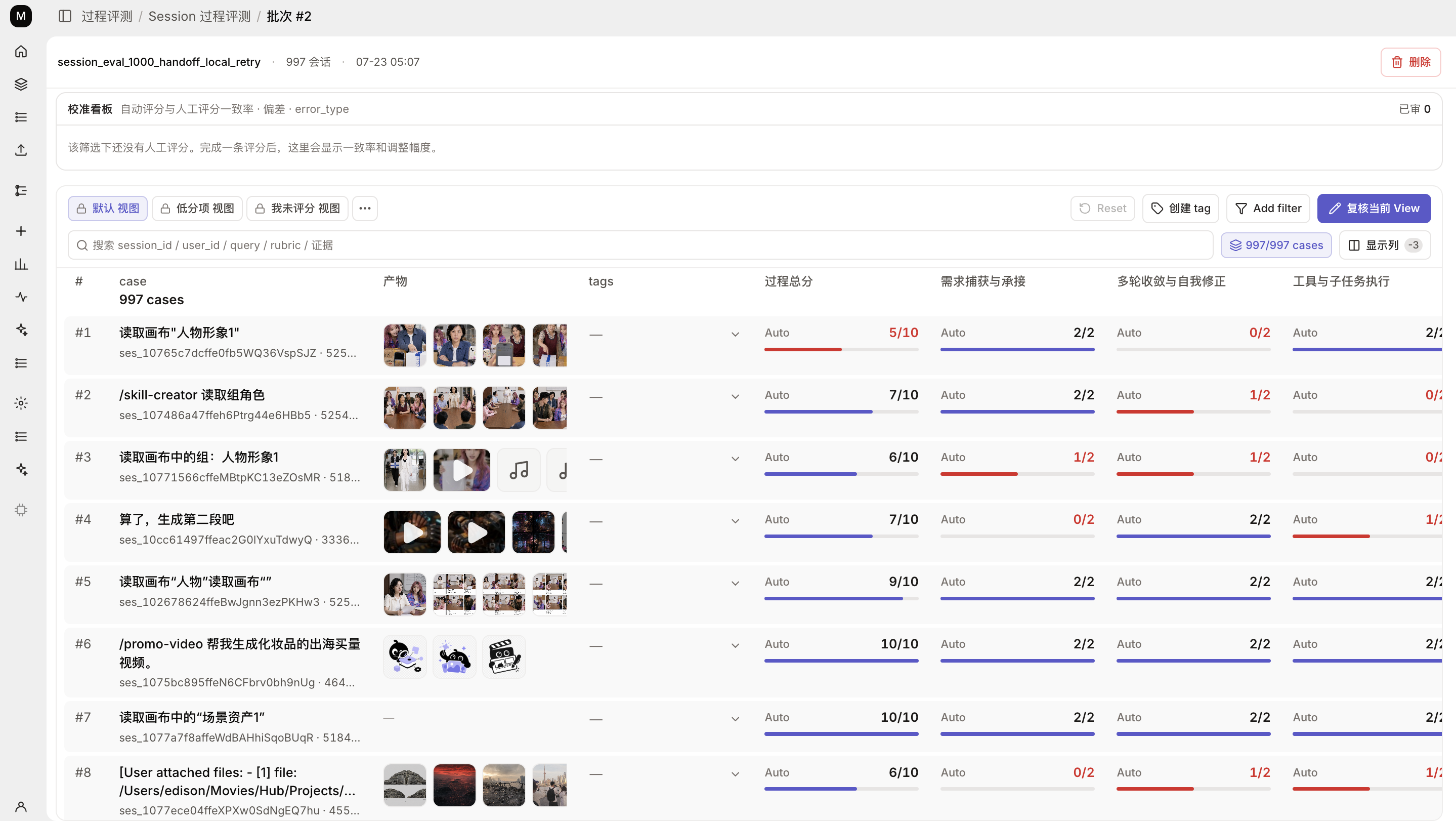Open case 算了，生成第二段吧
The image size is (1456, 821).
pos(177,519)
